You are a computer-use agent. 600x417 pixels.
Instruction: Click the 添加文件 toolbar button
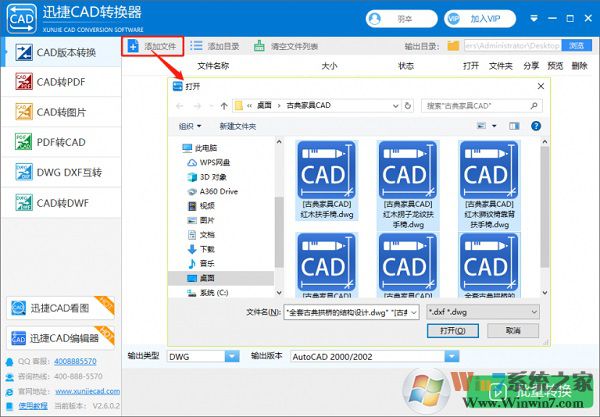152,46
